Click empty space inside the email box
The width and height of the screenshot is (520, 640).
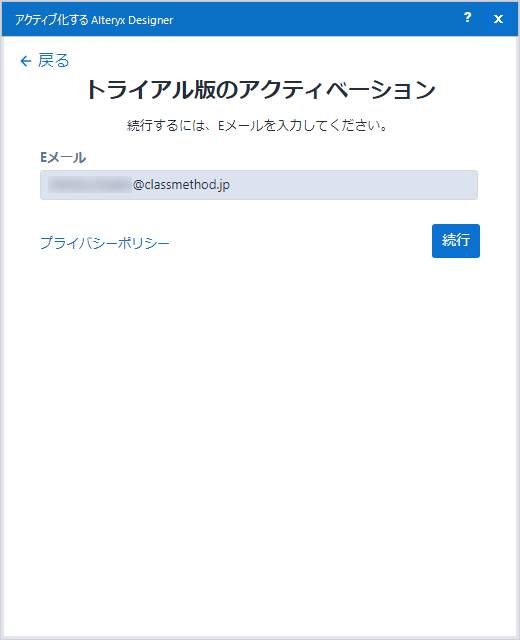tap(351, 185)
